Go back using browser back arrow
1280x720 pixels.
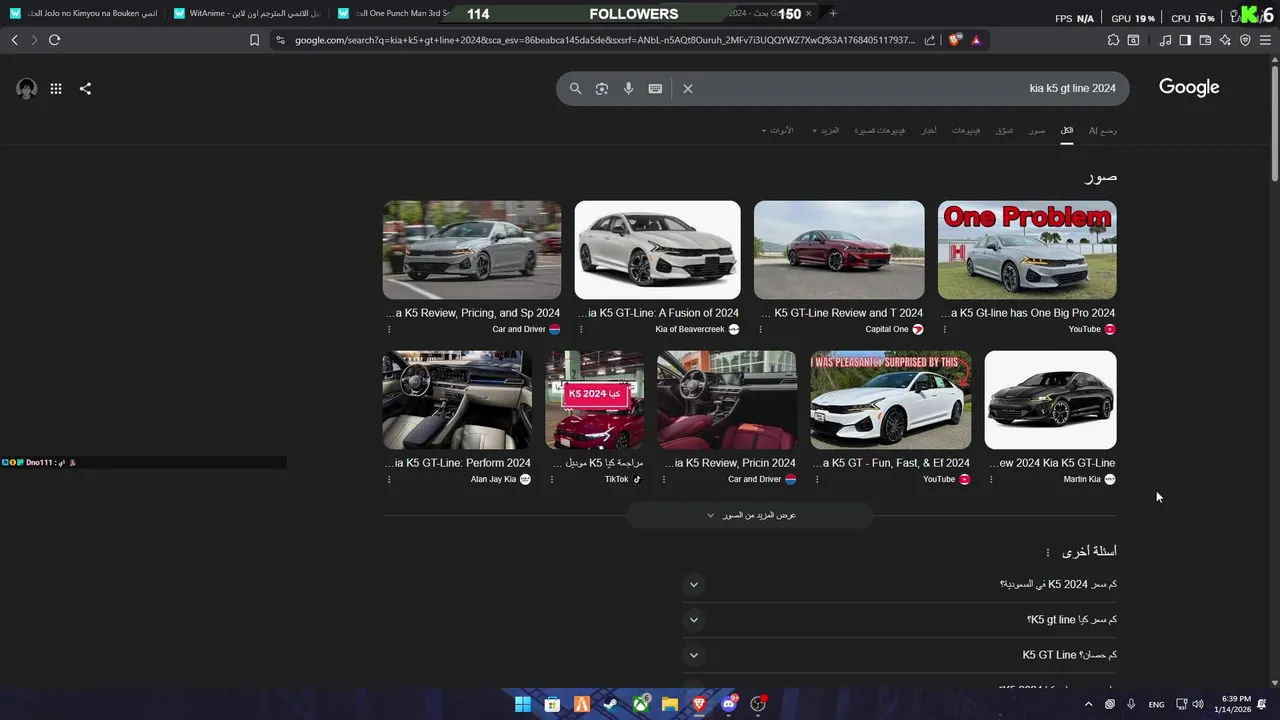coord(15,40)
